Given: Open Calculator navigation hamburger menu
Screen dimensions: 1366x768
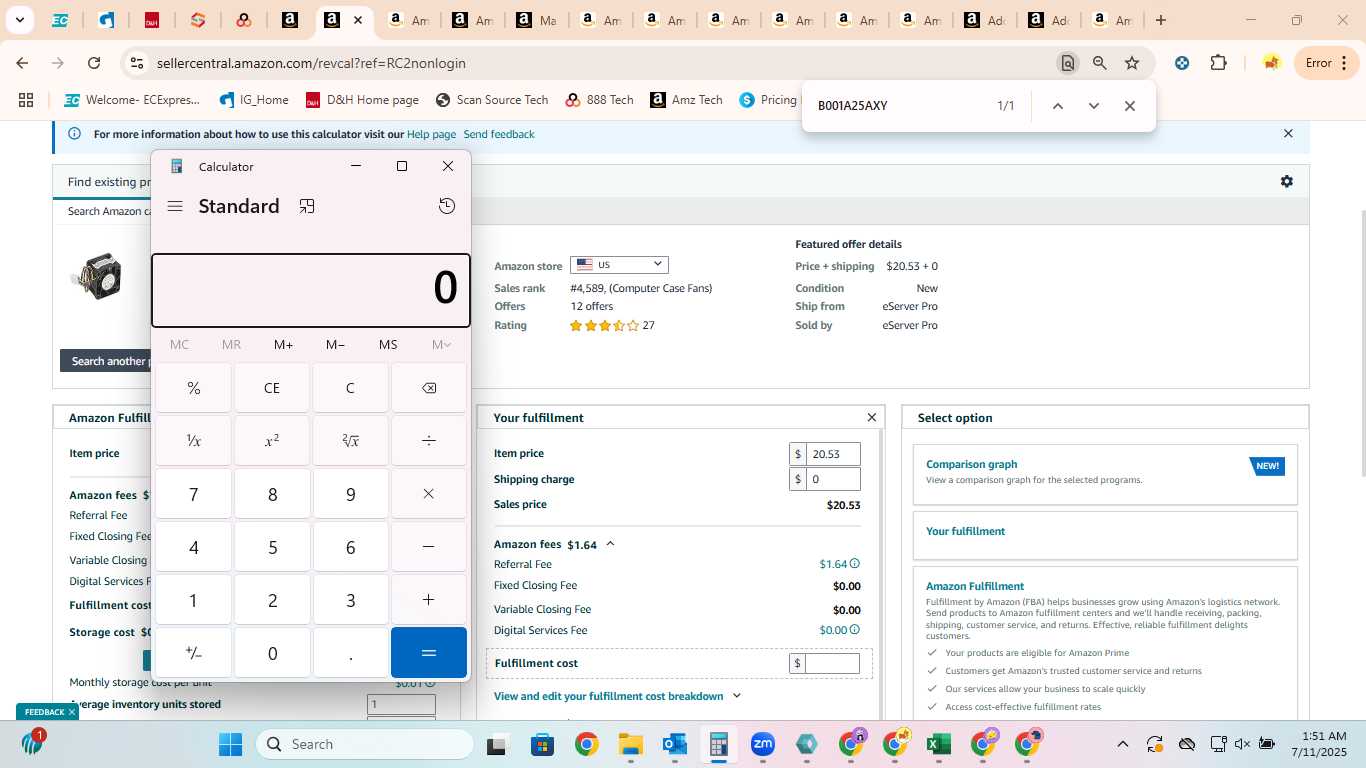Looking at the screenshot, I should click(175, 206).
